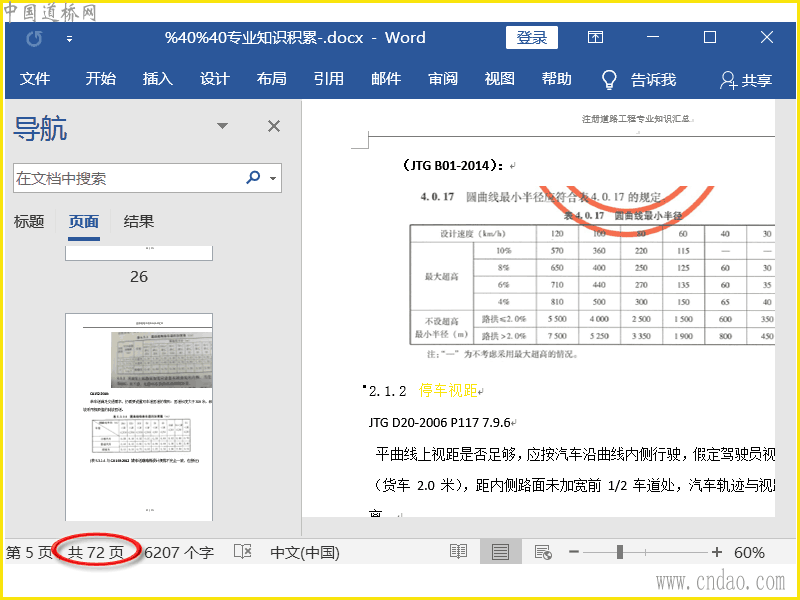Expand search options dropdown arrow

[x=273, y=178]
